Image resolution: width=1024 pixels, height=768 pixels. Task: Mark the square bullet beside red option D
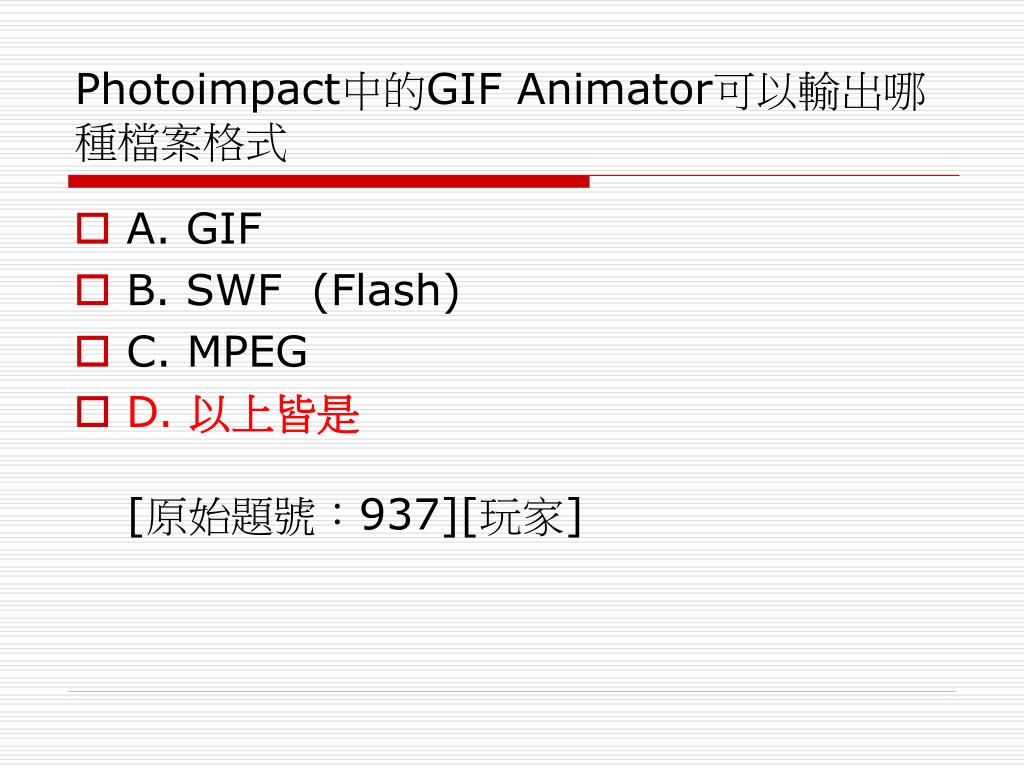tap(92, 412)
